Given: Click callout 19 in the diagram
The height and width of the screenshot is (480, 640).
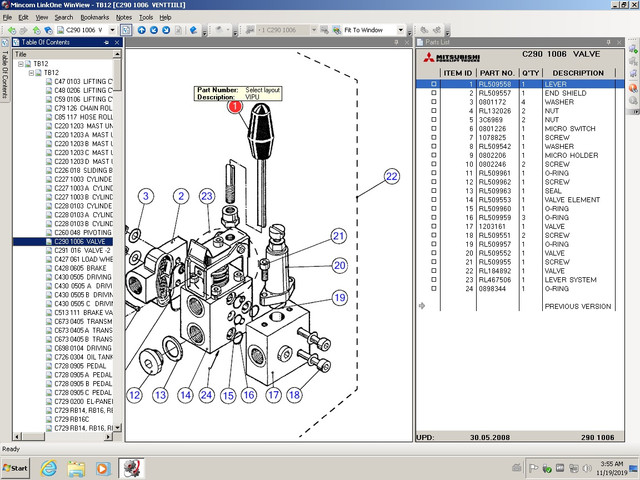Looking at the screenshot, I should (340, 298).
